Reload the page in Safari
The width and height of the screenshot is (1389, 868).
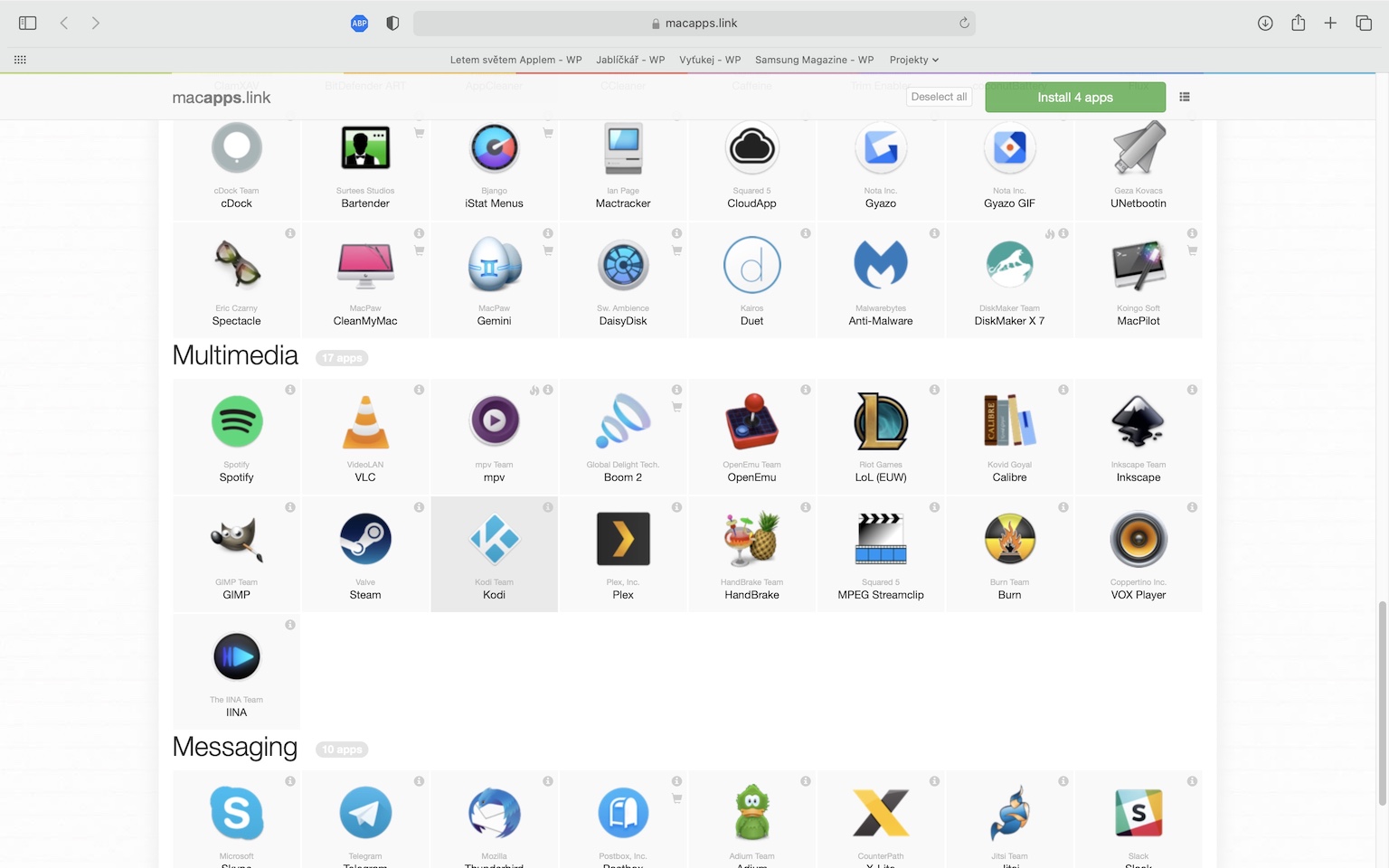point(964,24)
